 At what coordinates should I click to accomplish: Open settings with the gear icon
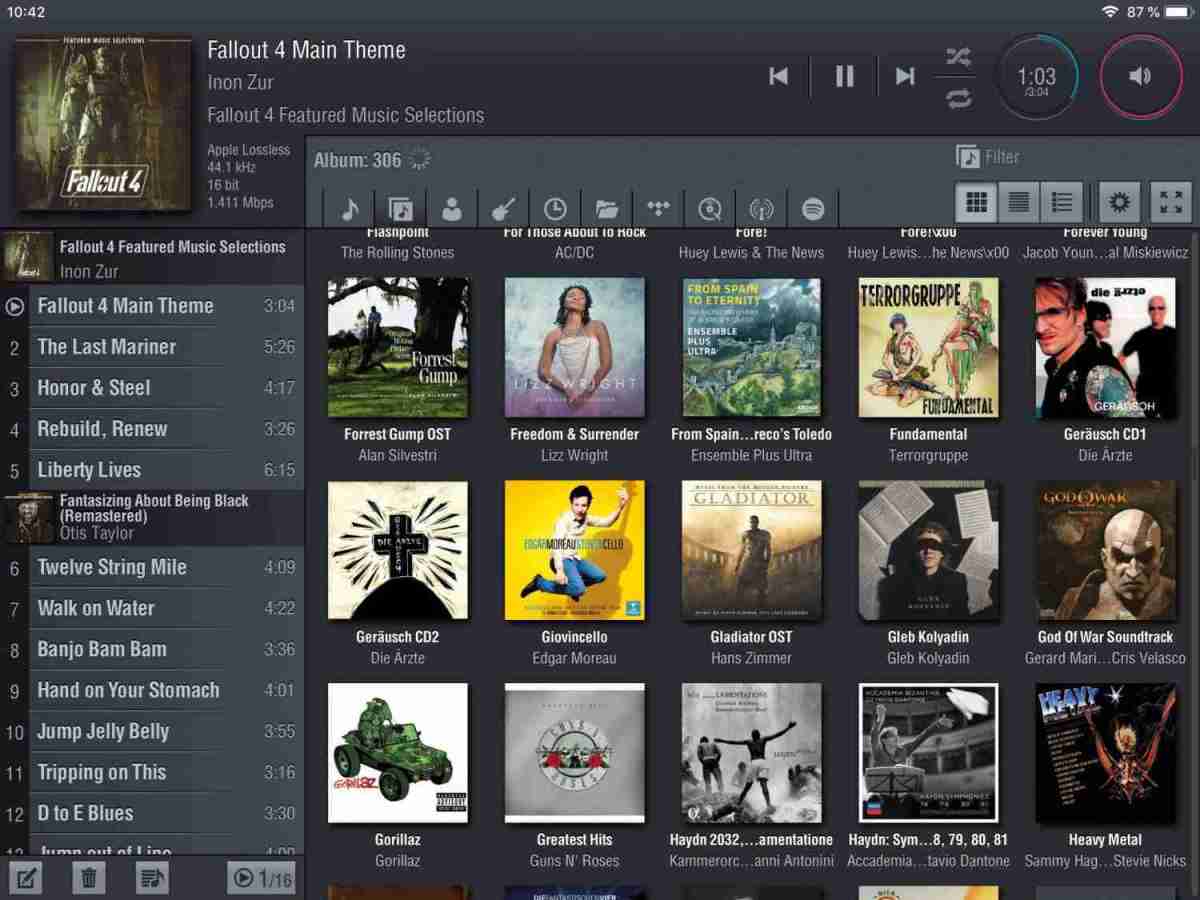click(1119, 203)
